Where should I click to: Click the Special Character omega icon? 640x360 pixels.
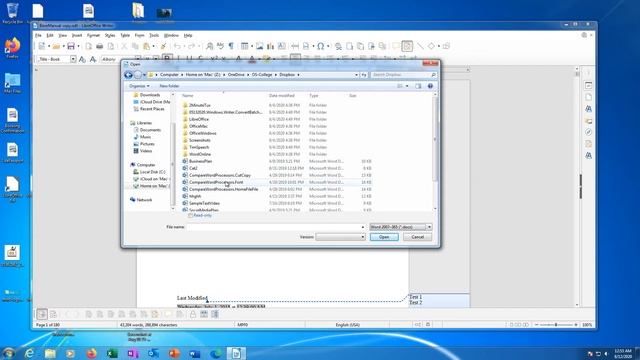(321, 47)
